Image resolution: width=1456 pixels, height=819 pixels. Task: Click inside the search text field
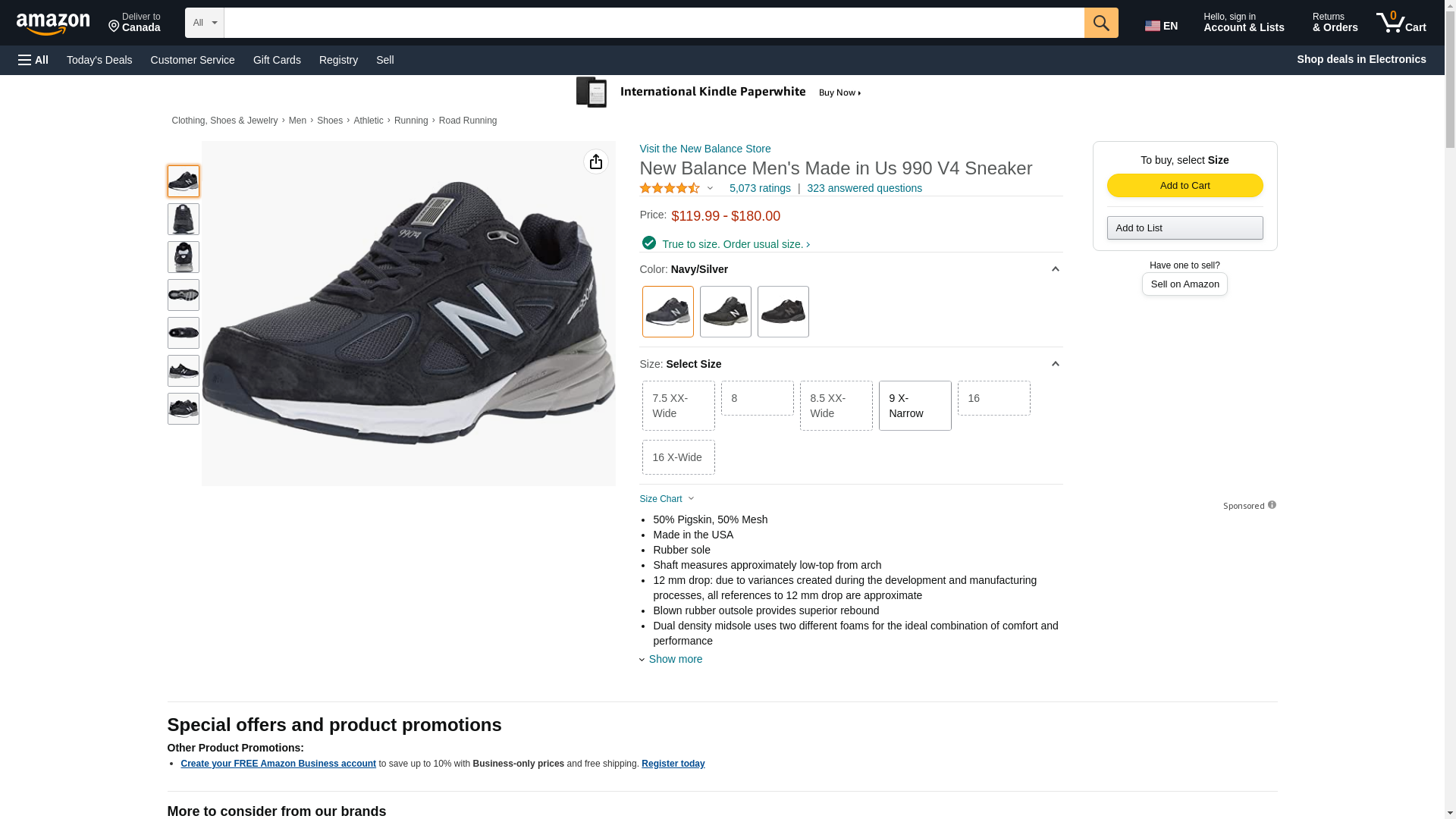654,23
